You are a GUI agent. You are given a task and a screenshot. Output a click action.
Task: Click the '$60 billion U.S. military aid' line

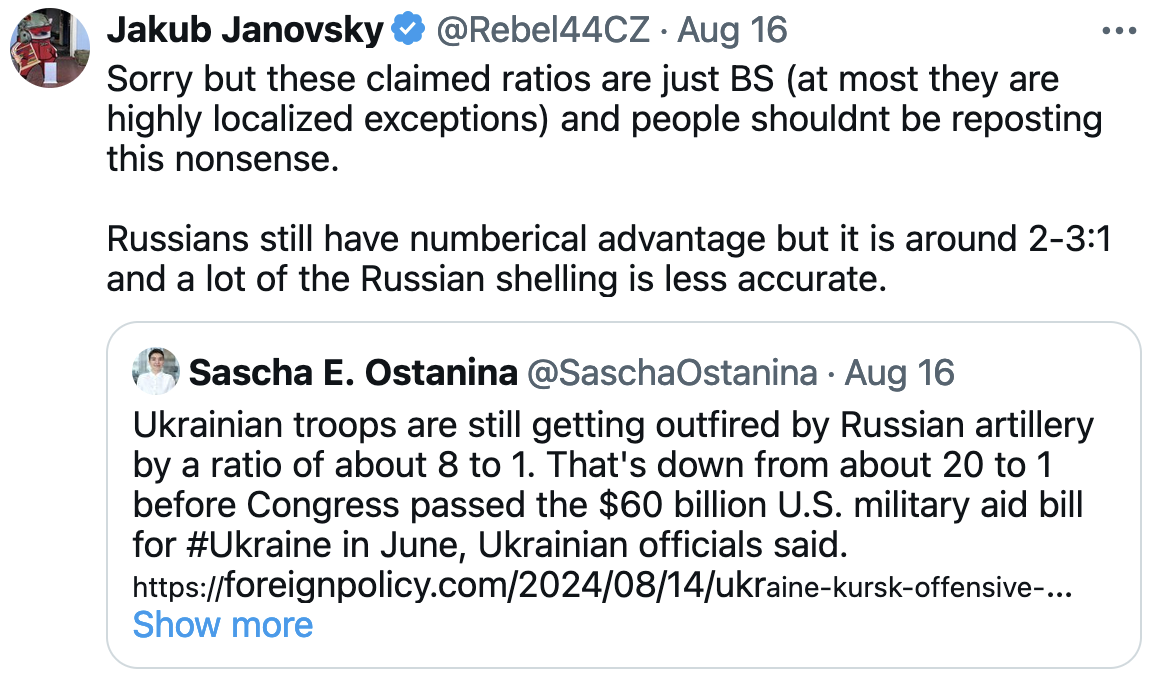[x=608, y=506]
